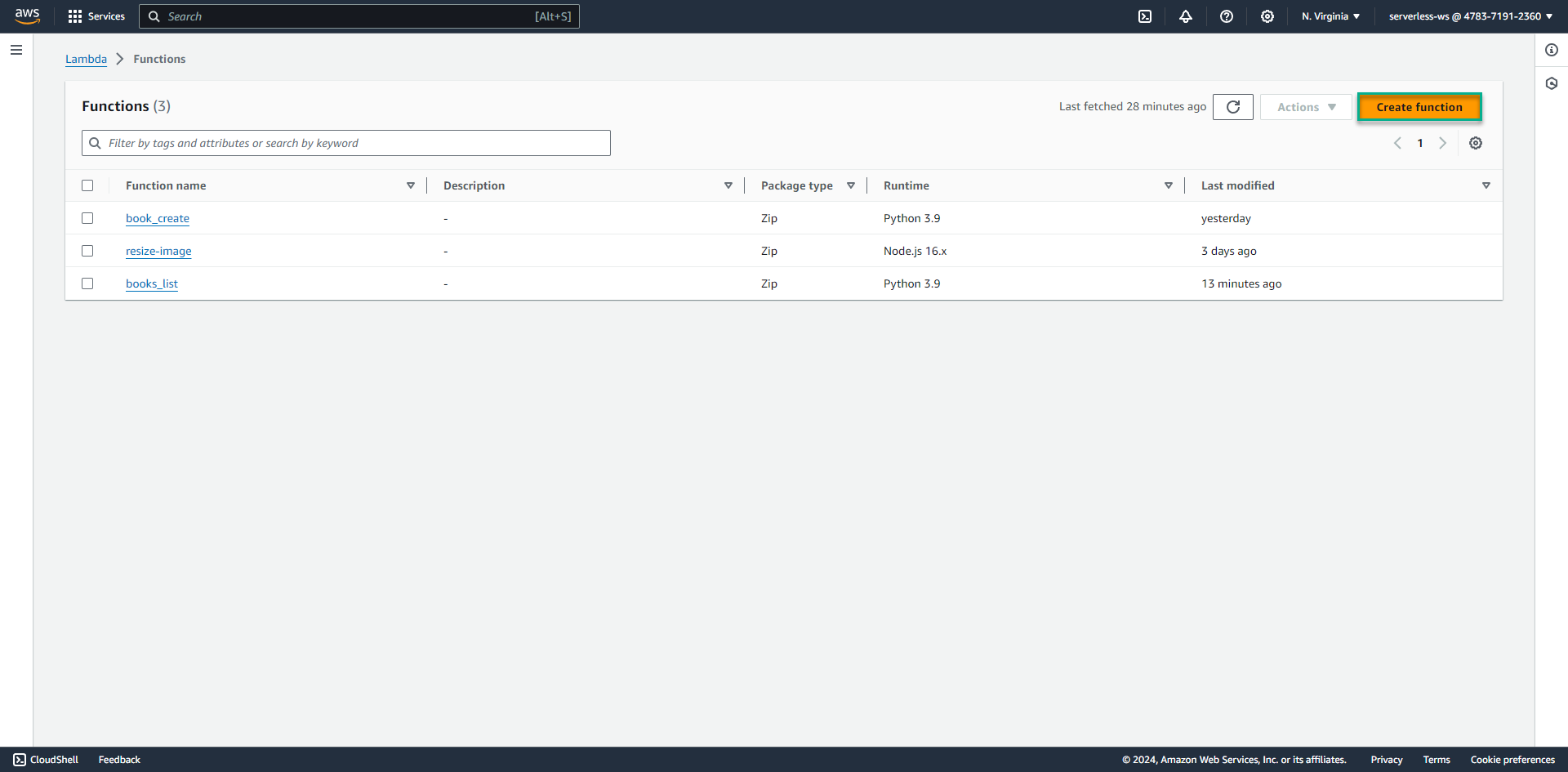The height and width of the screenshot is (772, 1568).
Task: Open the N. Virginia region selector
Action: (x=1330, y=16)
